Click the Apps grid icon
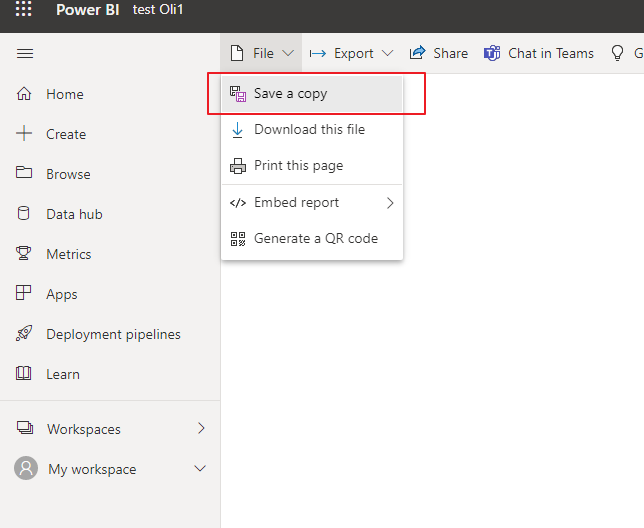Image resolution: width=644 pixels, height=528 pixels. coord(23,293)
